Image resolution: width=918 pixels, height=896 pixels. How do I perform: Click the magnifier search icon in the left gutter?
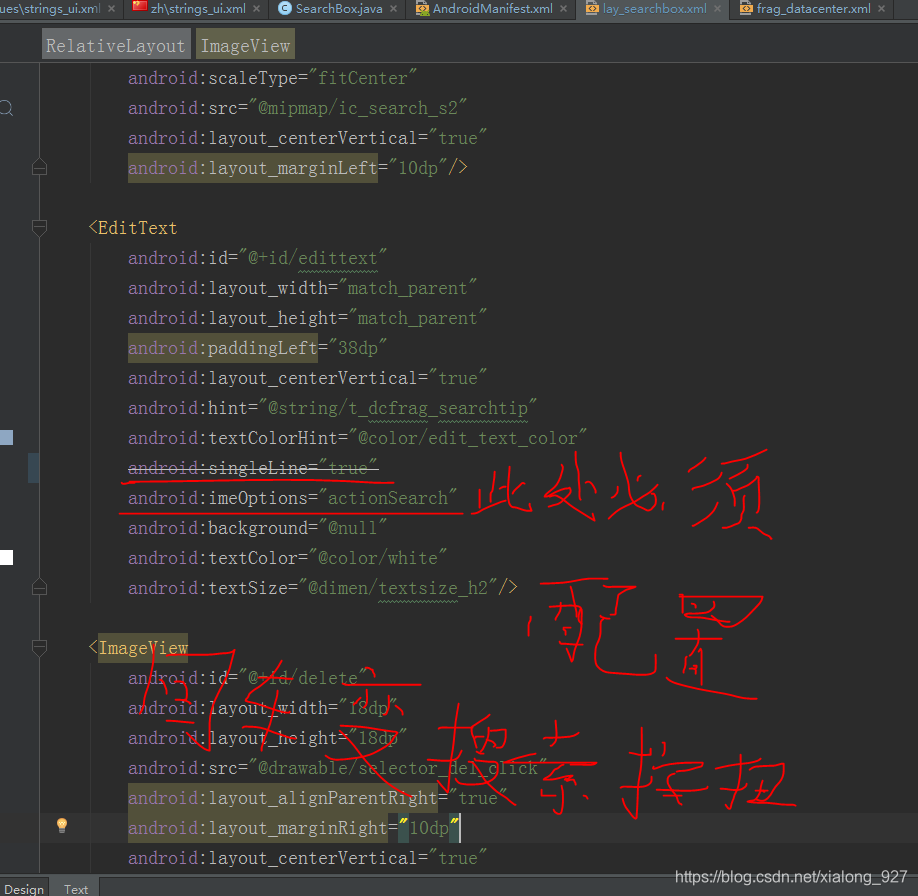pos(6,107)
